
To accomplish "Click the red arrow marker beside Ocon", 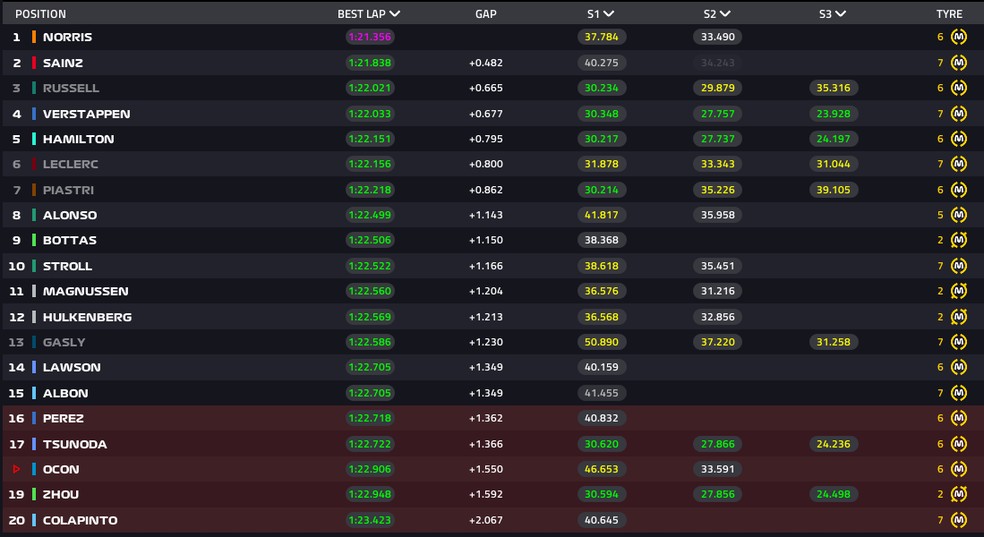I will [x=16, y=469].
